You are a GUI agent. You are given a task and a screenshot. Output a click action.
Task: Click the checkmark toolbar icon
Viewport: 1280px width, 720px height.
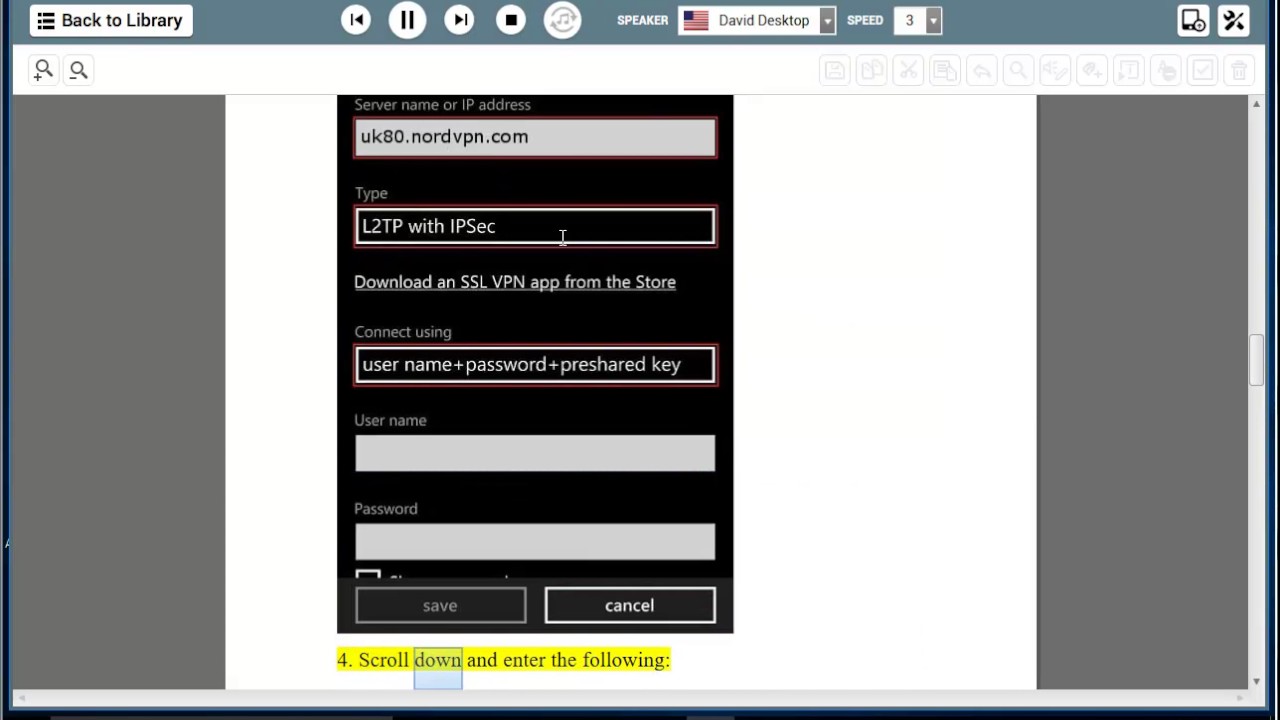[x=1202, y=70]
